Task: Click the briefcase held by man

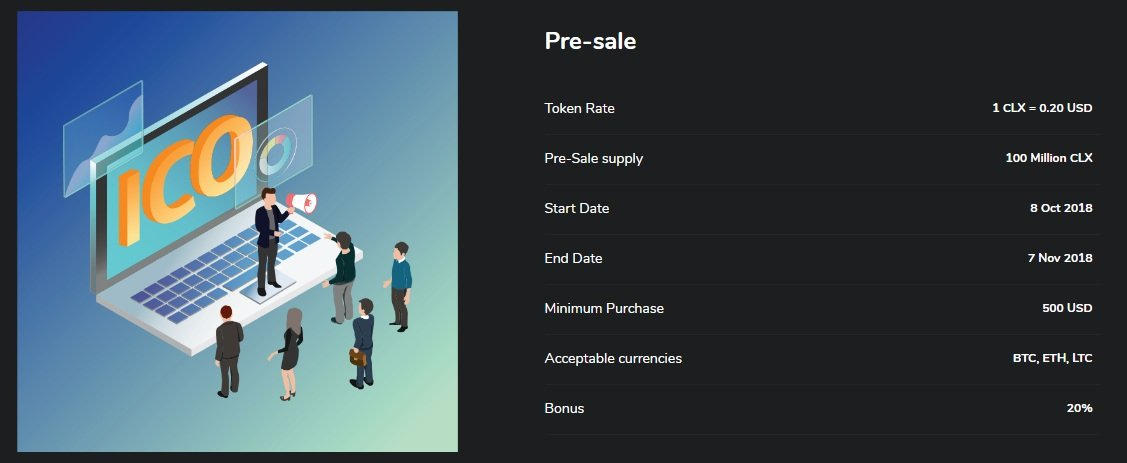Action: pos(357,357)
